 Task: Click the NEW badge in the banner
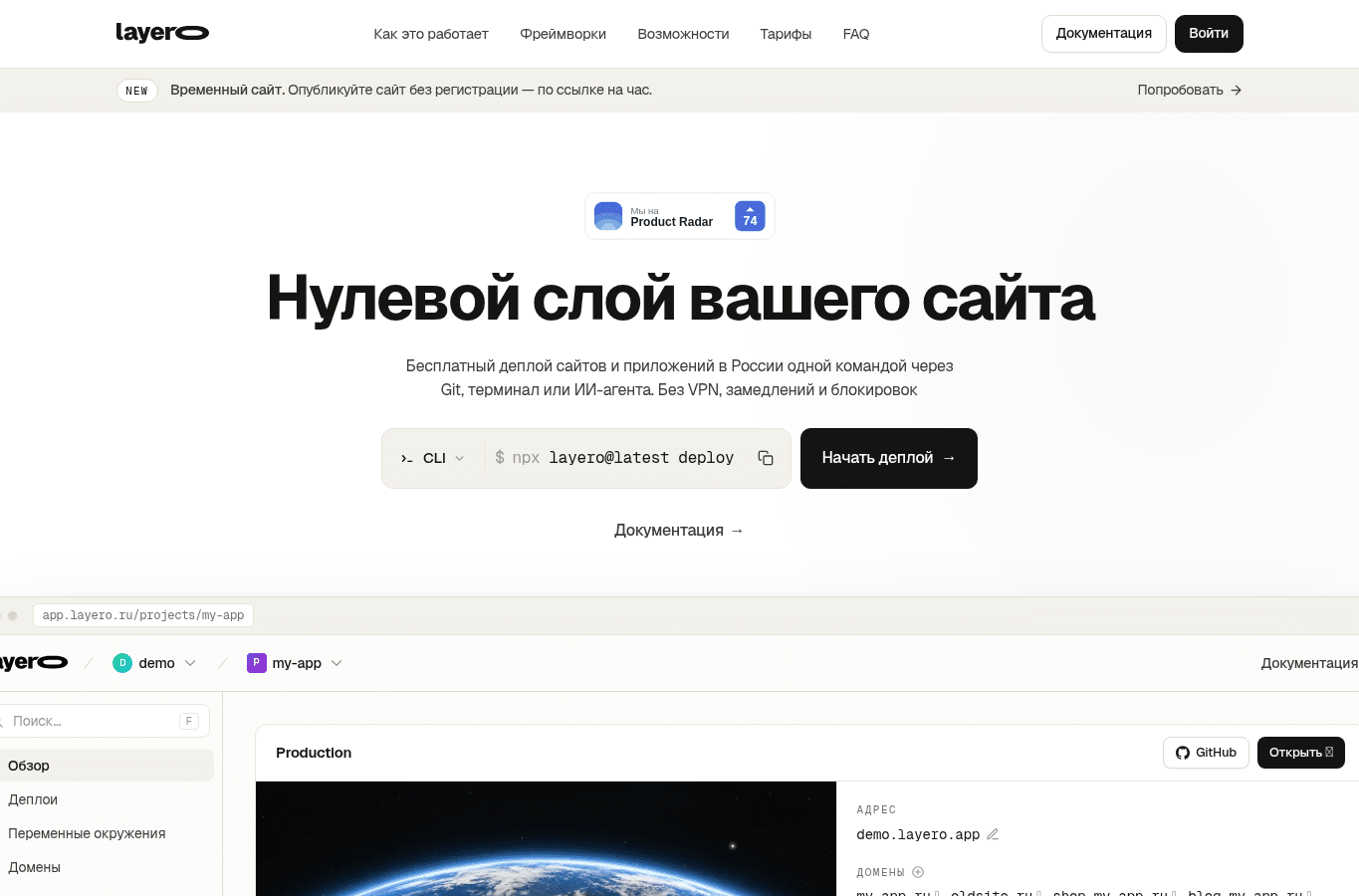point(137,91)
